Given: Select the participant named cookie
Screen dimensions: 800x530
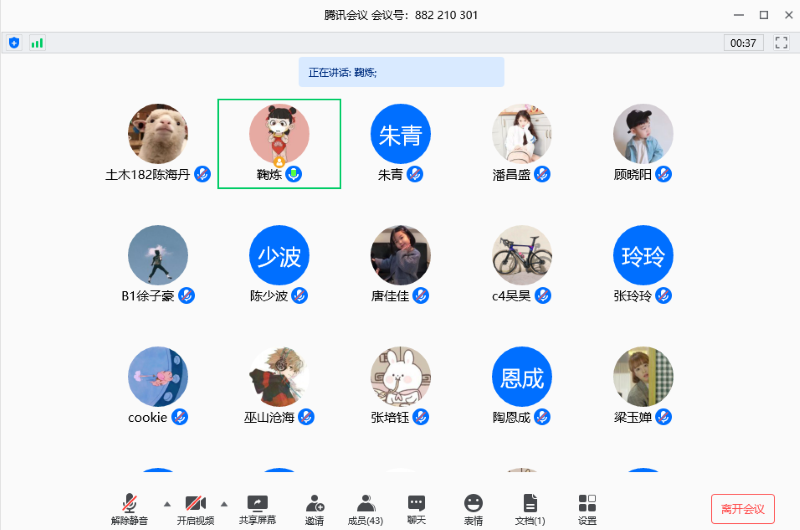Looking at the screenshot, I should coord(158,377).
